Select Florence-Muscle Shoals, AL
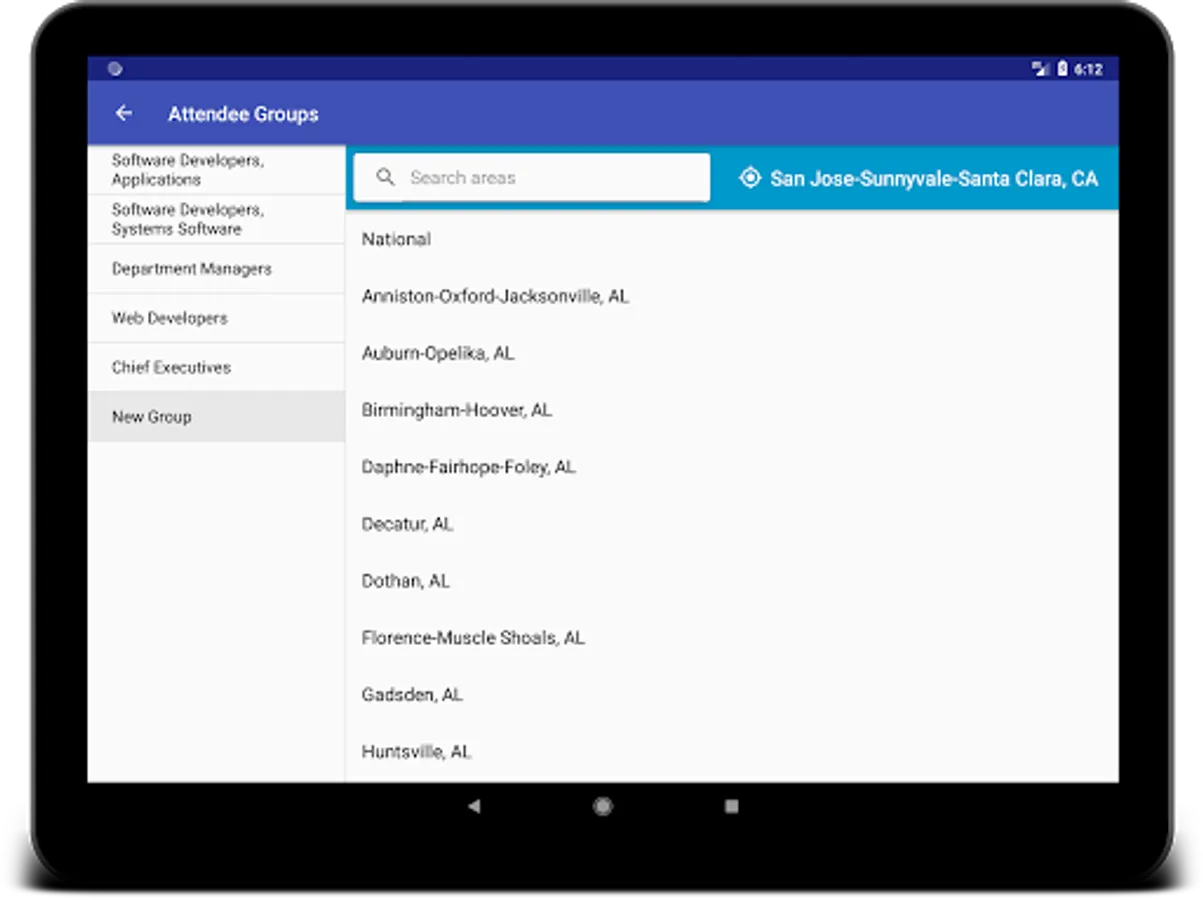Screen dimensions: 1203x900 coord(732,638)
